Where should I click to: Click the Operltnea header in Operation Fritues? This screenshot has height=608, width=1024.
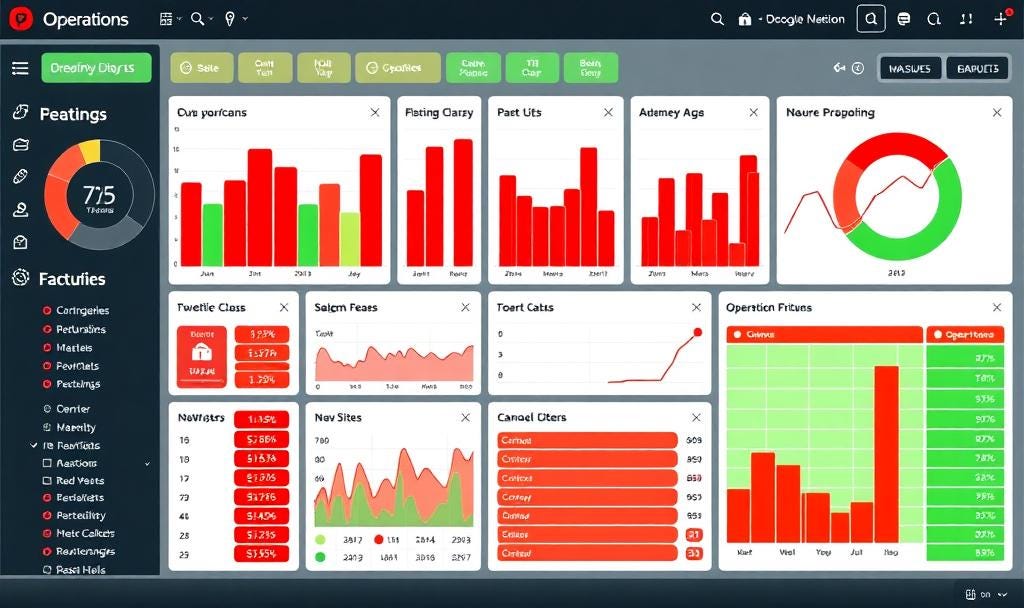click(x=965, y=334)
